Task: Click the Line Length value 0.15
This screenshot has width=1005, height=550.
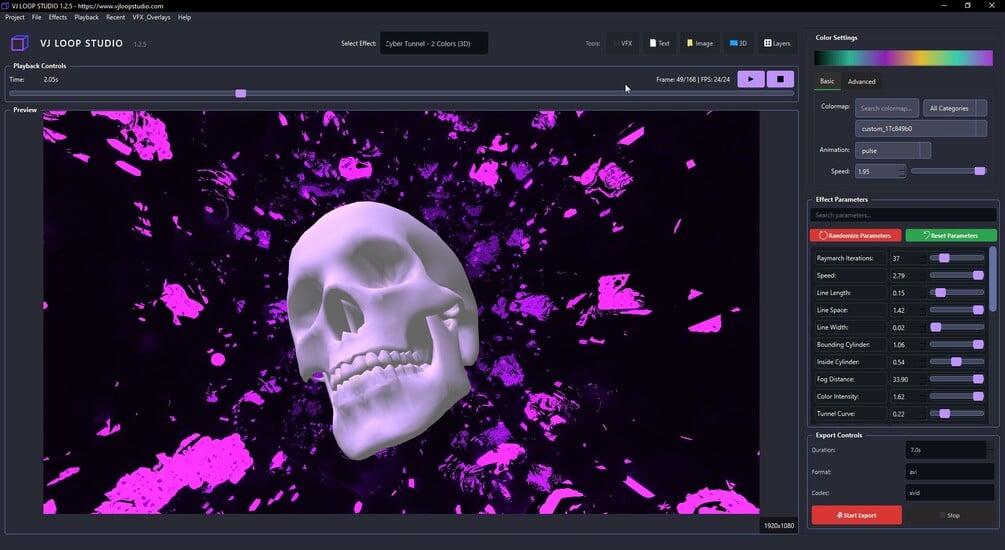Action: [907, 293]
